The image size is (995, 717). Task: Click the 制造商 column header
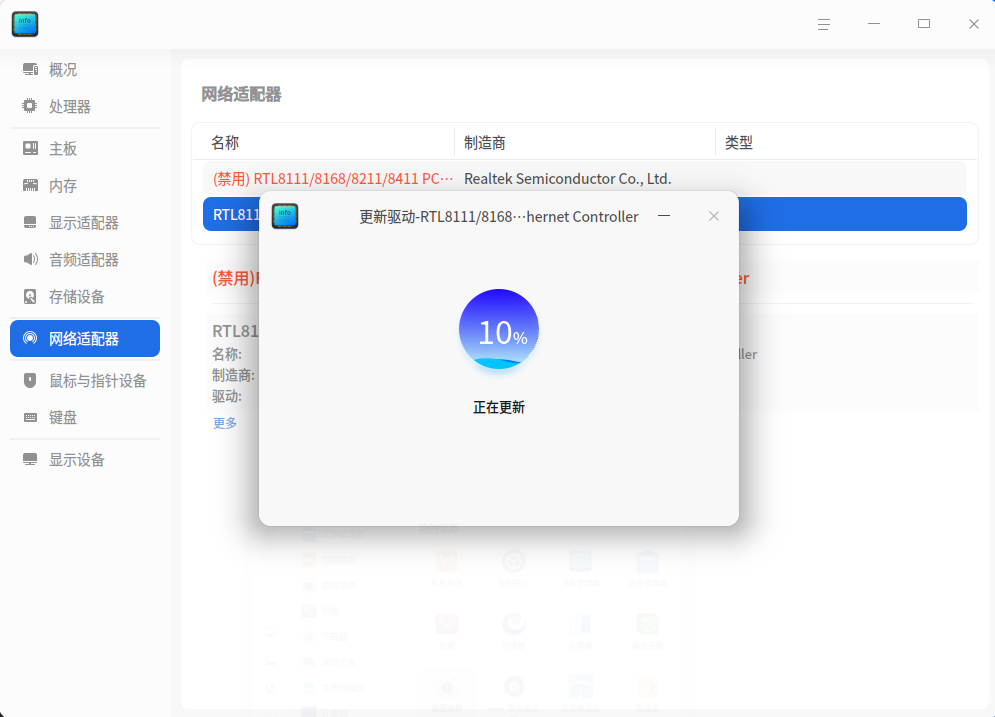coord(485,143)
